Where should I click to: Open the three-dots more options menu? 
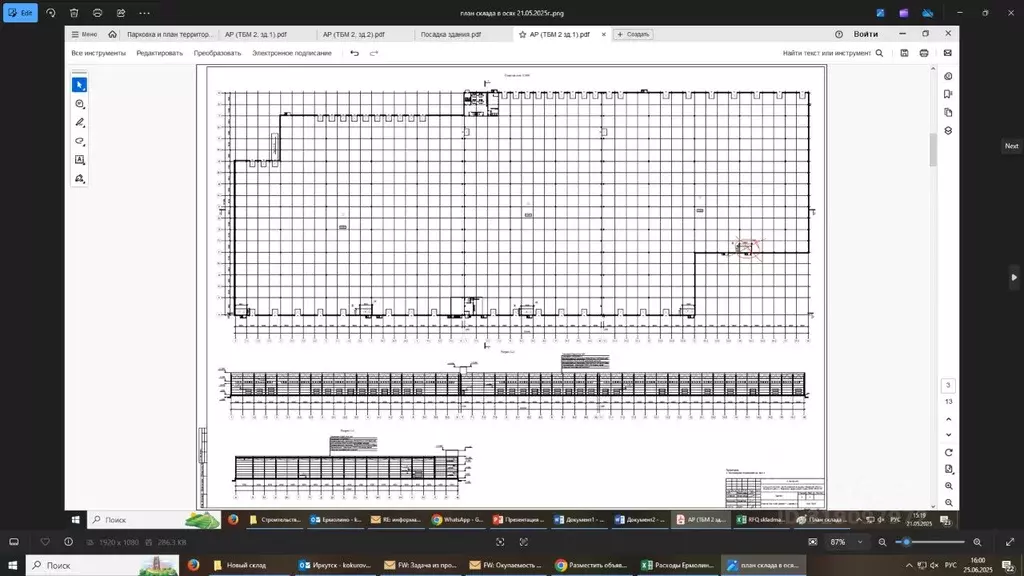145,13
